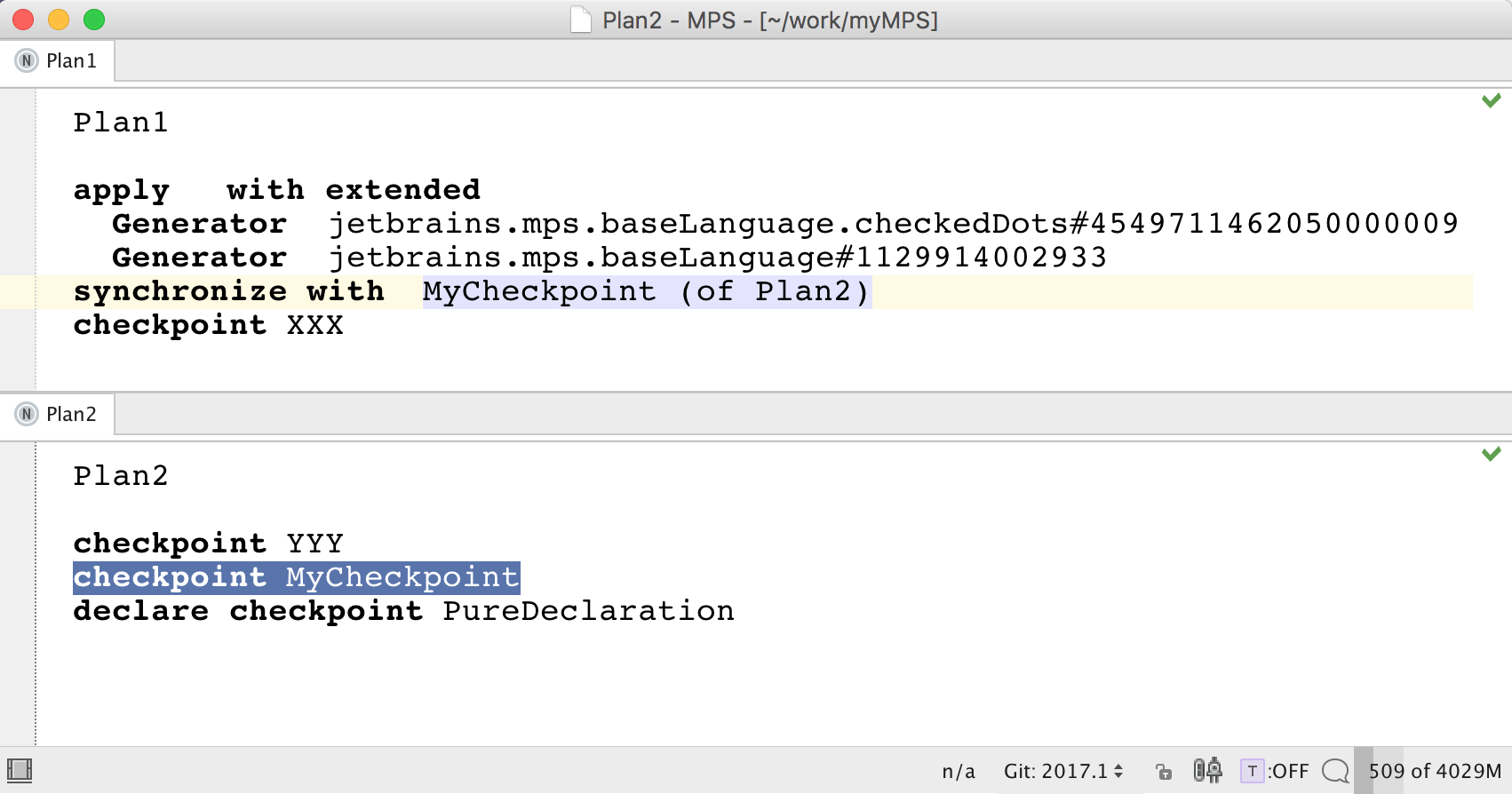
Task: Switch to the Plan1 editor tab
Action: tap(70, 60)
